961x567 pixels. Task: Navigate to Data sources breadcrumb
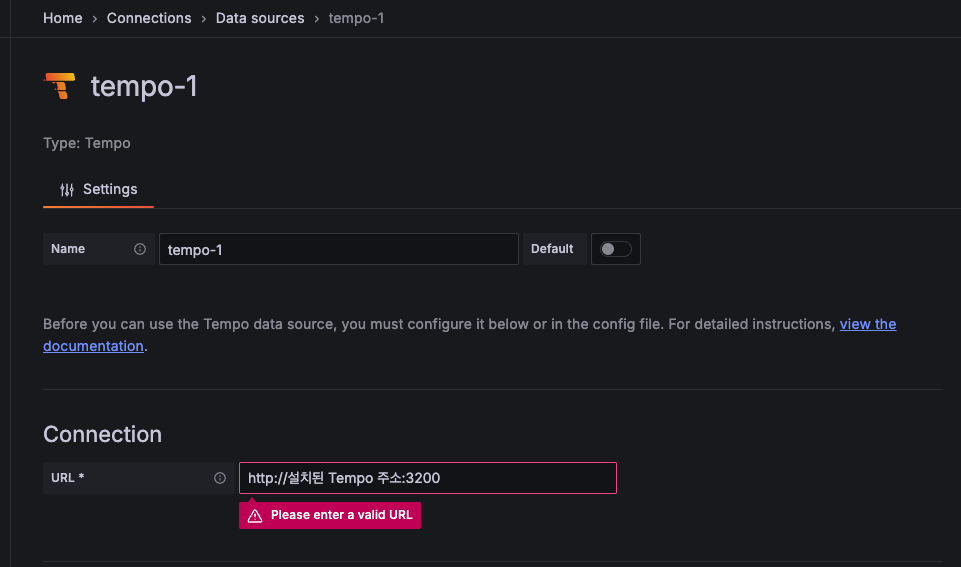coord(260,18)
